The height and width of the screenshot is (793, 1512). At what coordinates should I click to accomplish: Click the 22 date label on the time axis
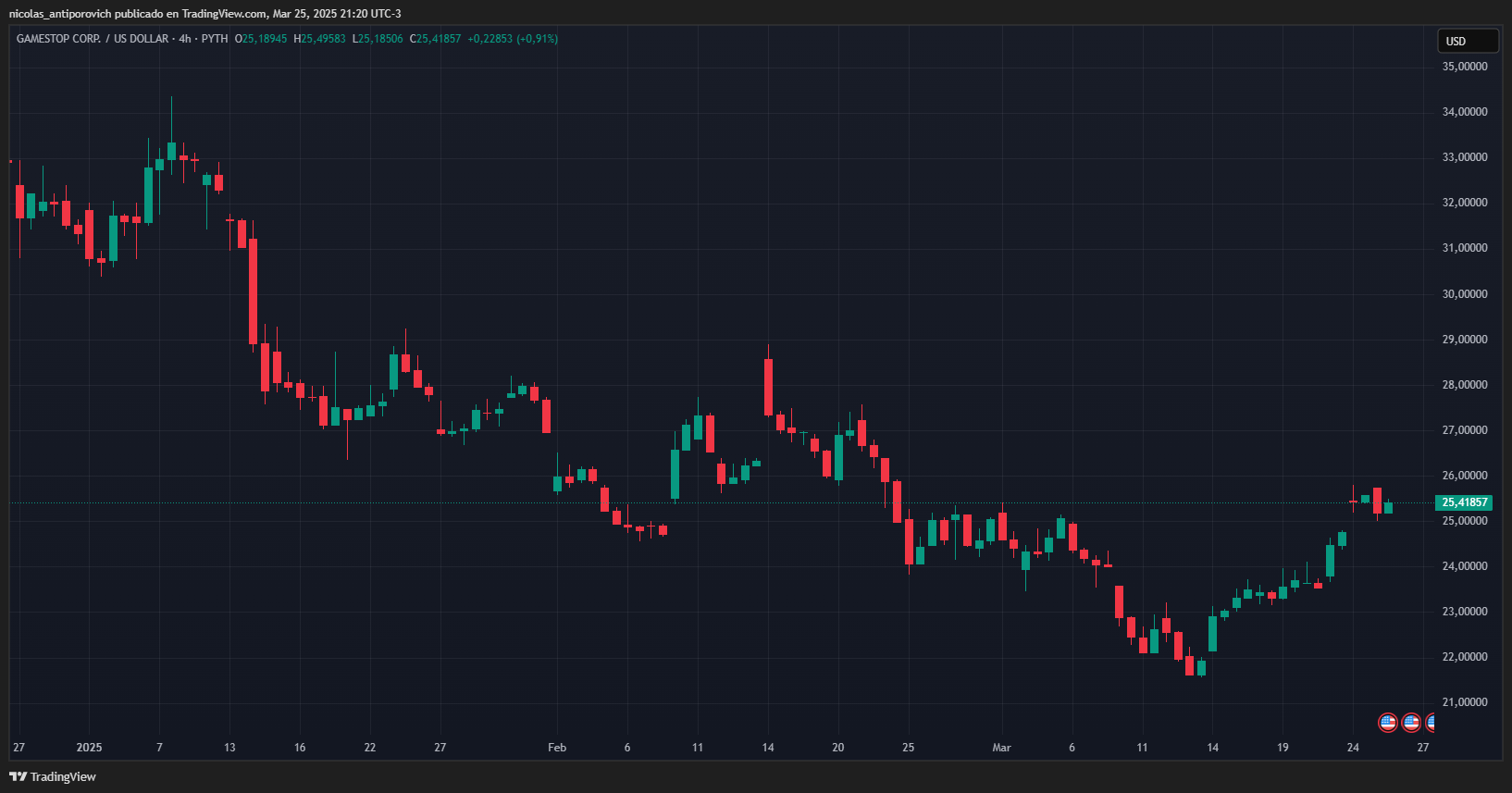point(370,748)
